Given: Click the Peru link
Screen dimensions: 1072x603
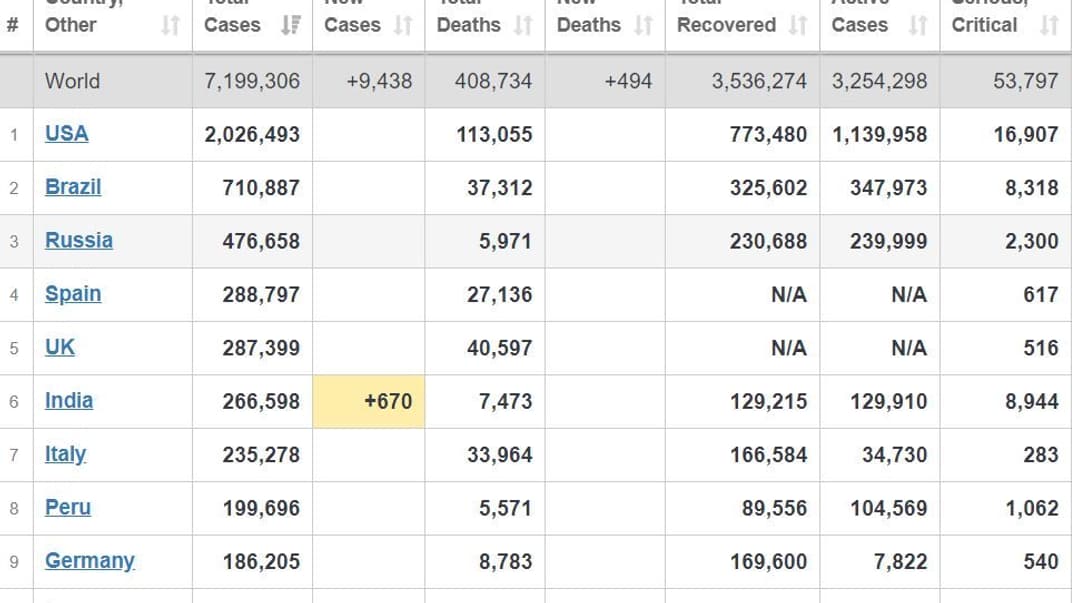Looking at the screenshot, I should (x=68, y=508).
